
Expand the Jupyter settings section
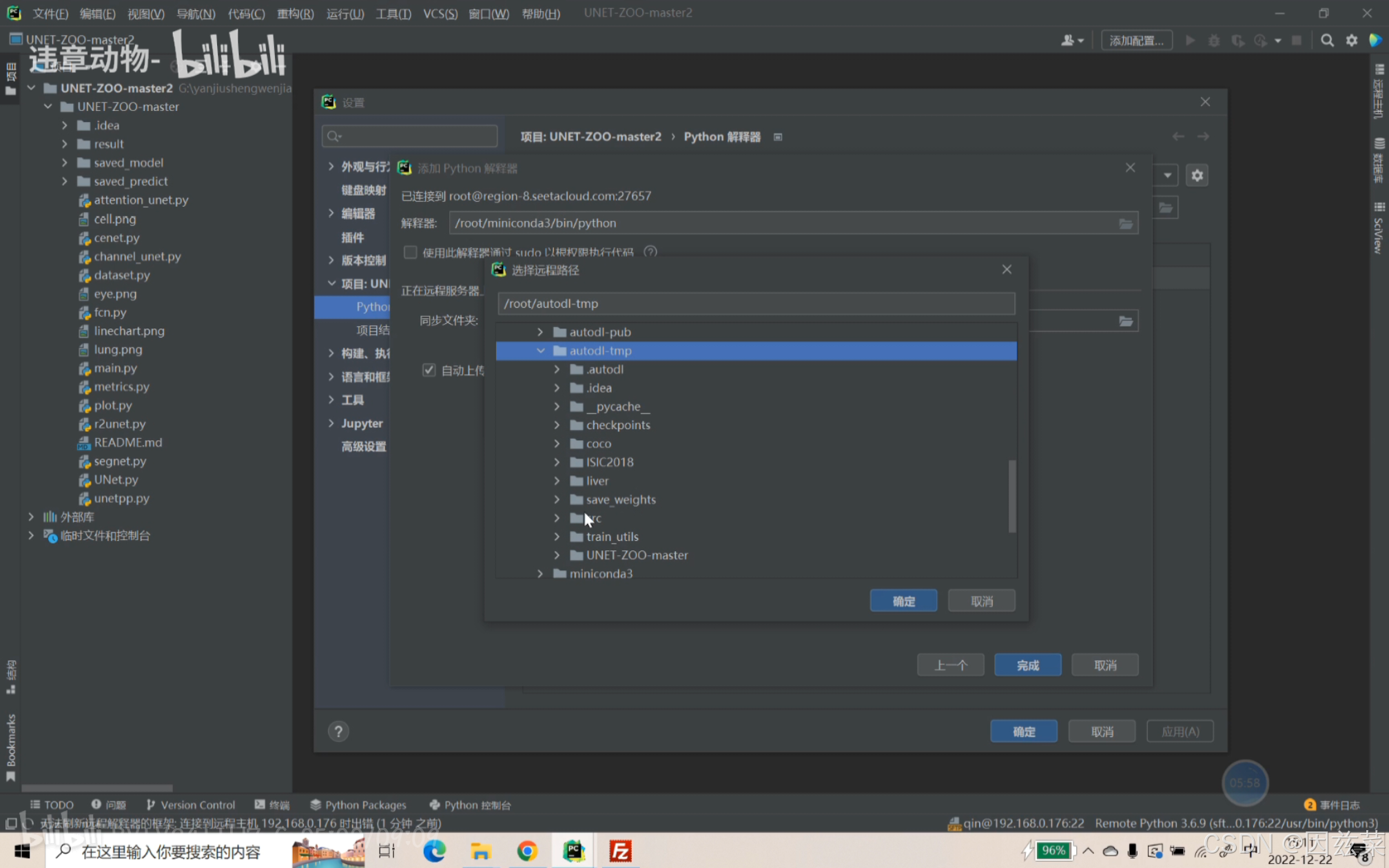(x=331, y=423)
